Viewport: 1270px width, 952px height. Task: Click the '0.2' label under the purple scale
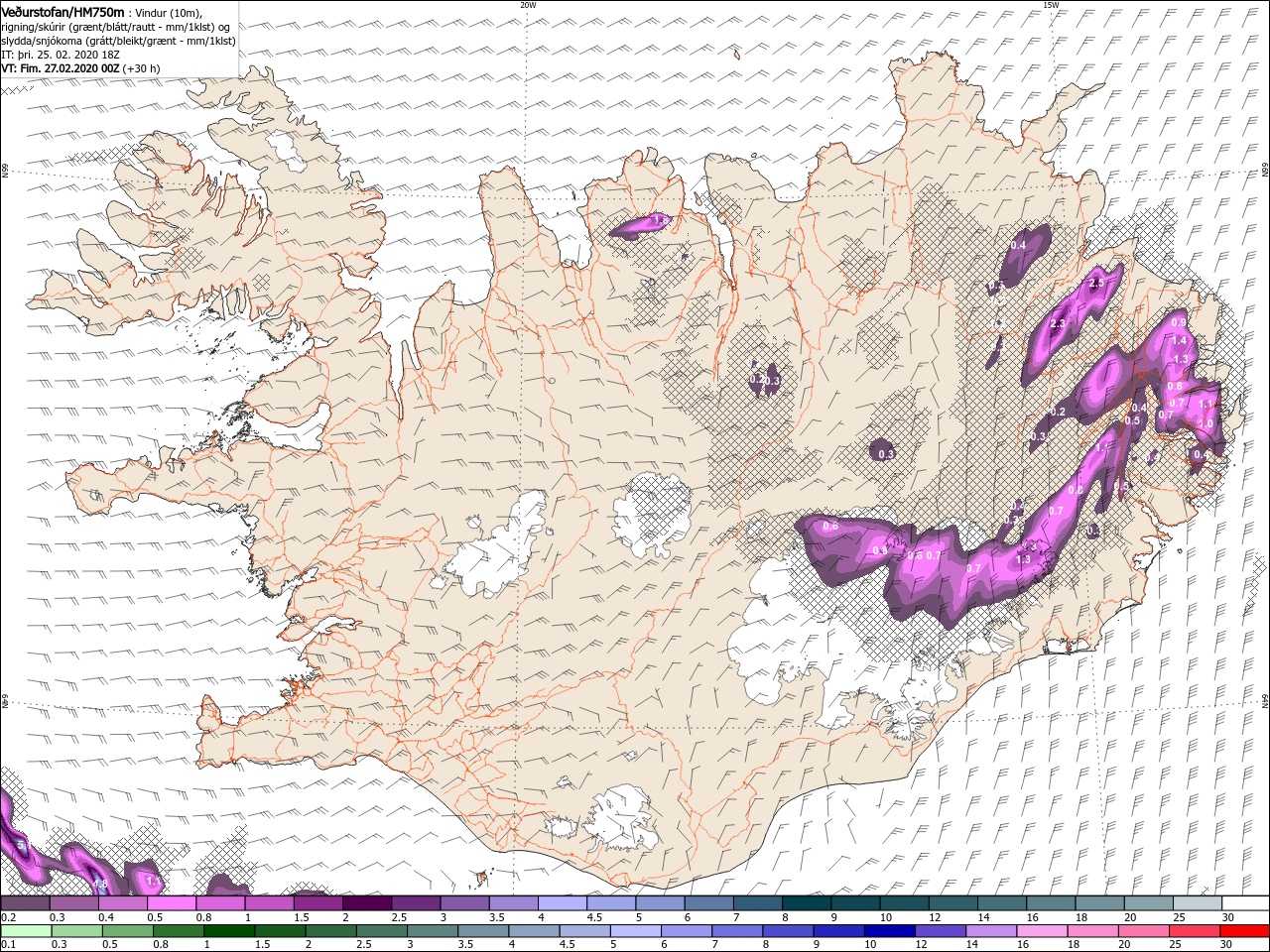point(7,918)
